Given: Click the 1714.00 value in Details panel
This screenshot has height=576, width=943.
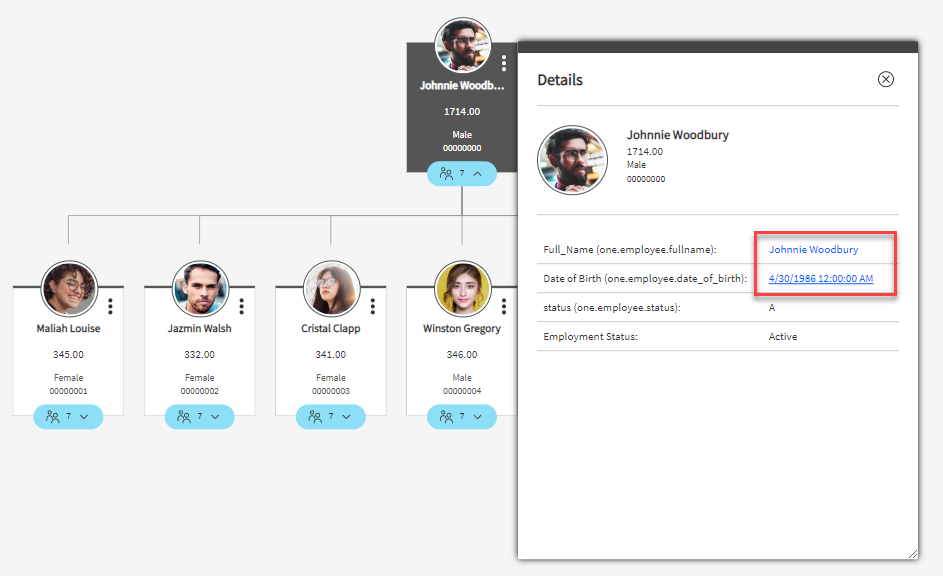Looking at the screenshot, I should click(645, 152).
